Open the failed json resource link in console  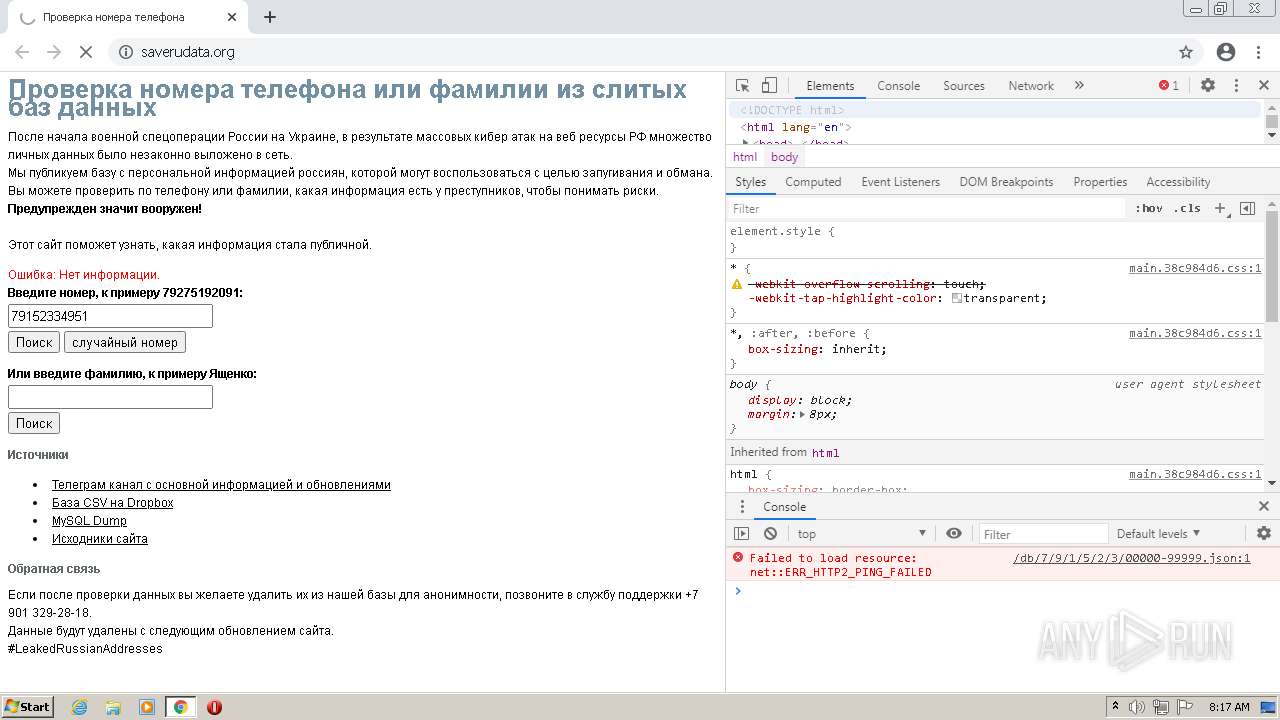pyautogui.click(x=1131, y=558)
